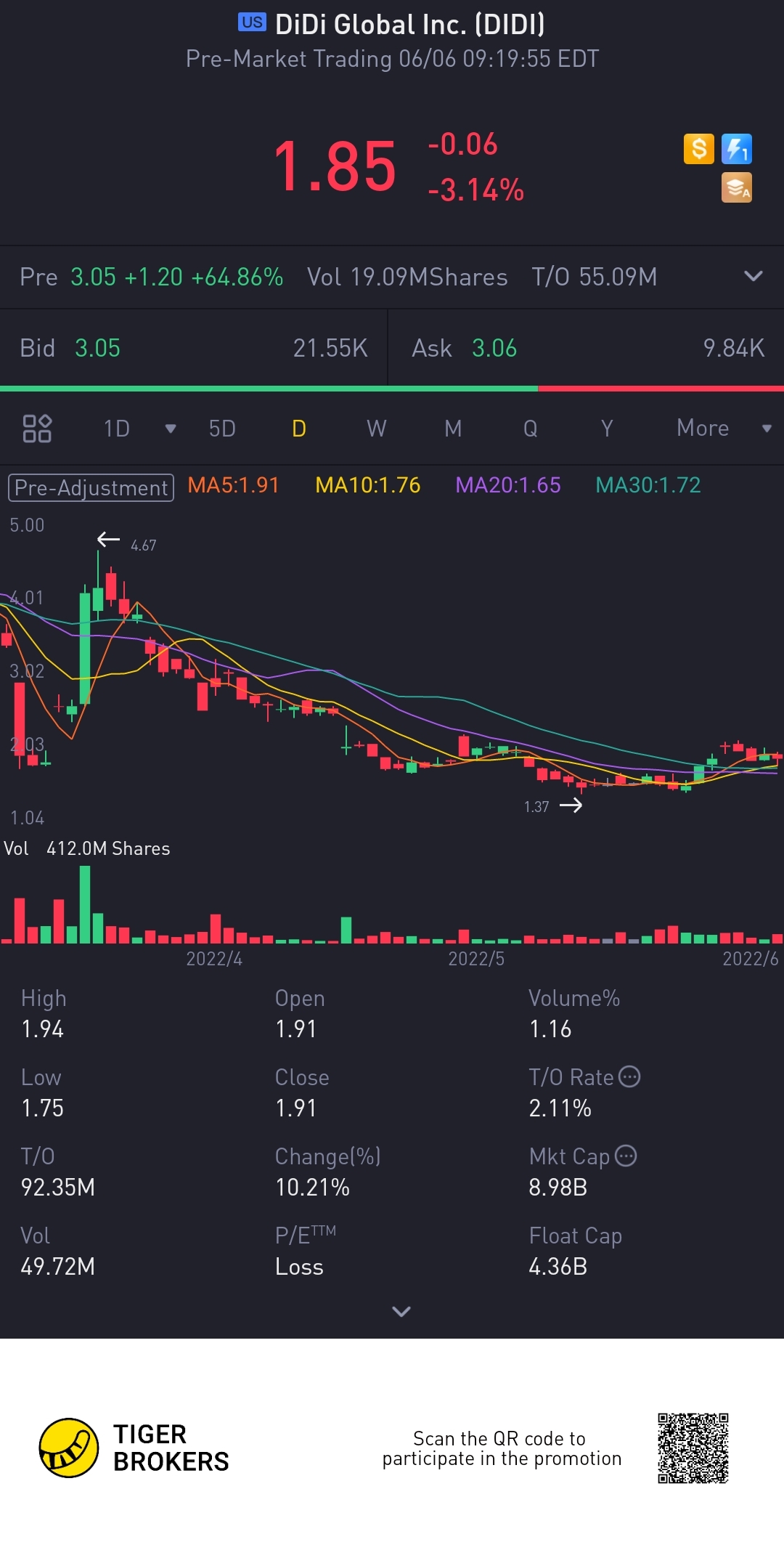The image size is (784, 1558).
Task: Tap the +64.86% pre-market change
Action: 237,277
